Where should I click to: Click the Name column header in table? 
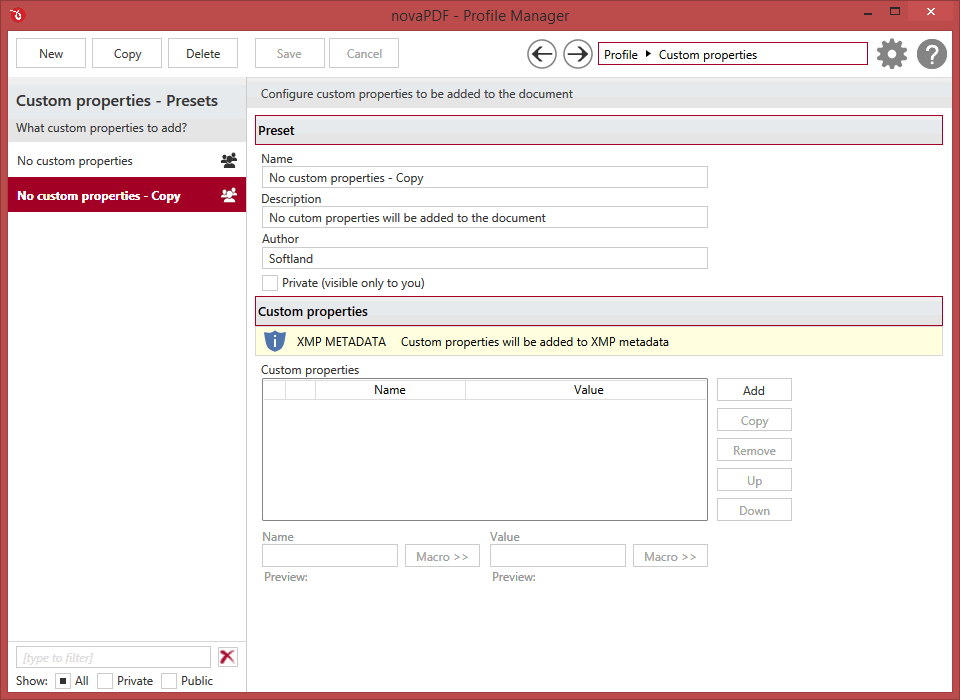pyautogui.click(x=390, y=390)
